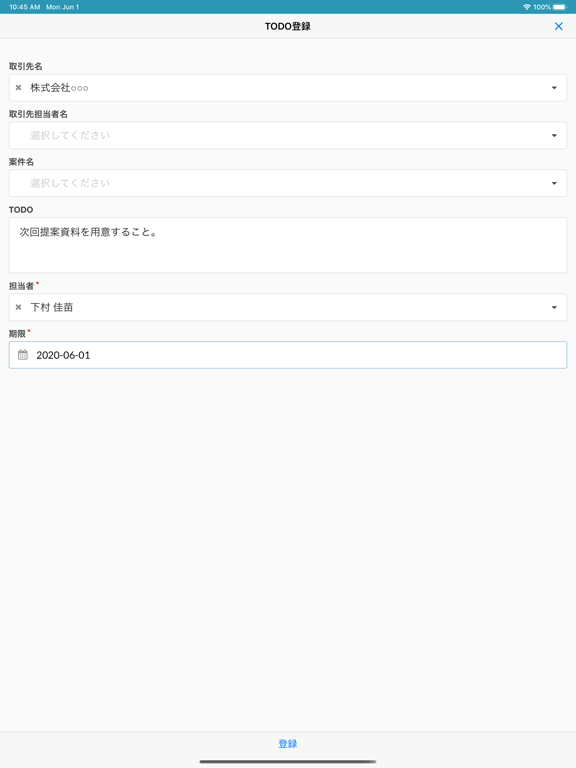576x768 pixels.
Task: Click the 期限 date field 2020-06-01
Action: (x=288, y=355)
